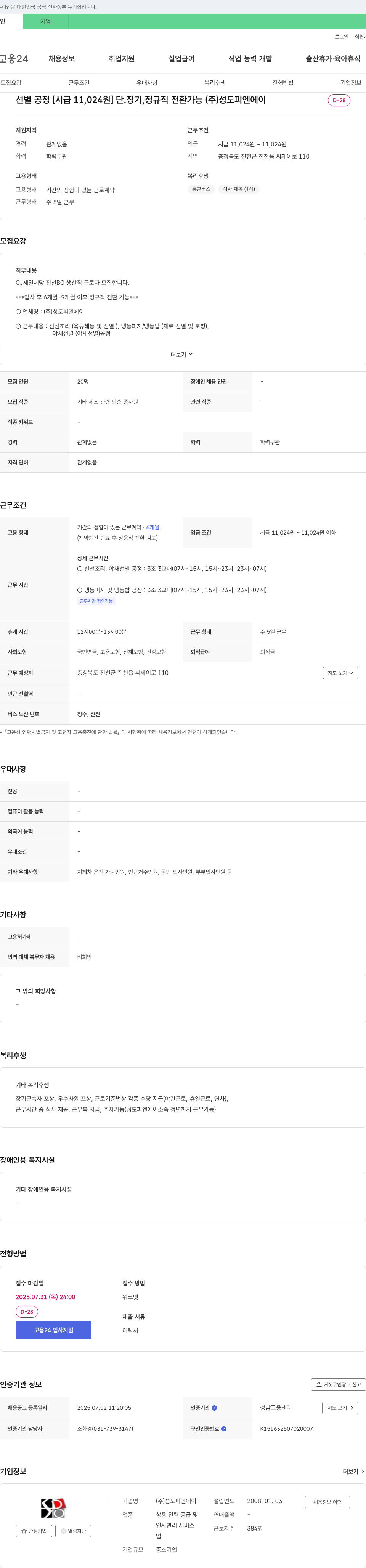Click 제출 서류 value 이력서

coord(130,1330)
